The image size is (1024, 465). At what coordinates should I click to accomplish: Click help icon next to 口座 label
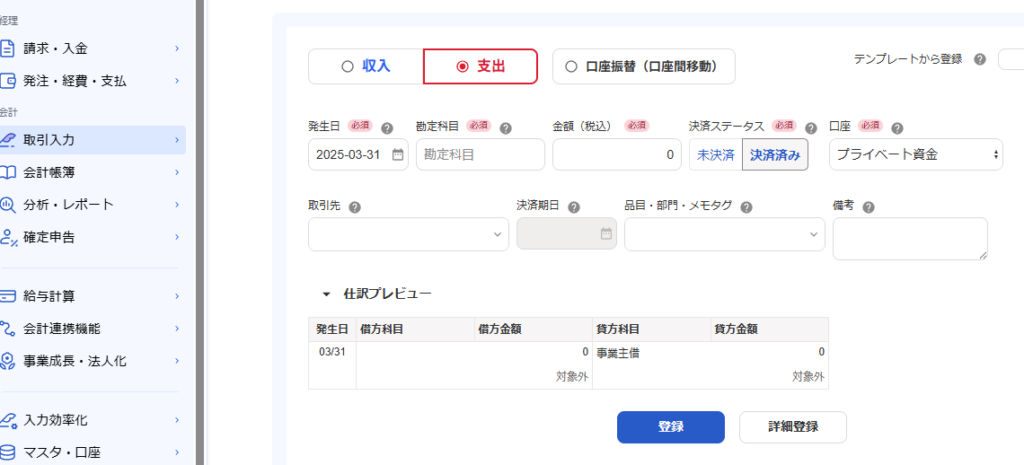(896, 128)
